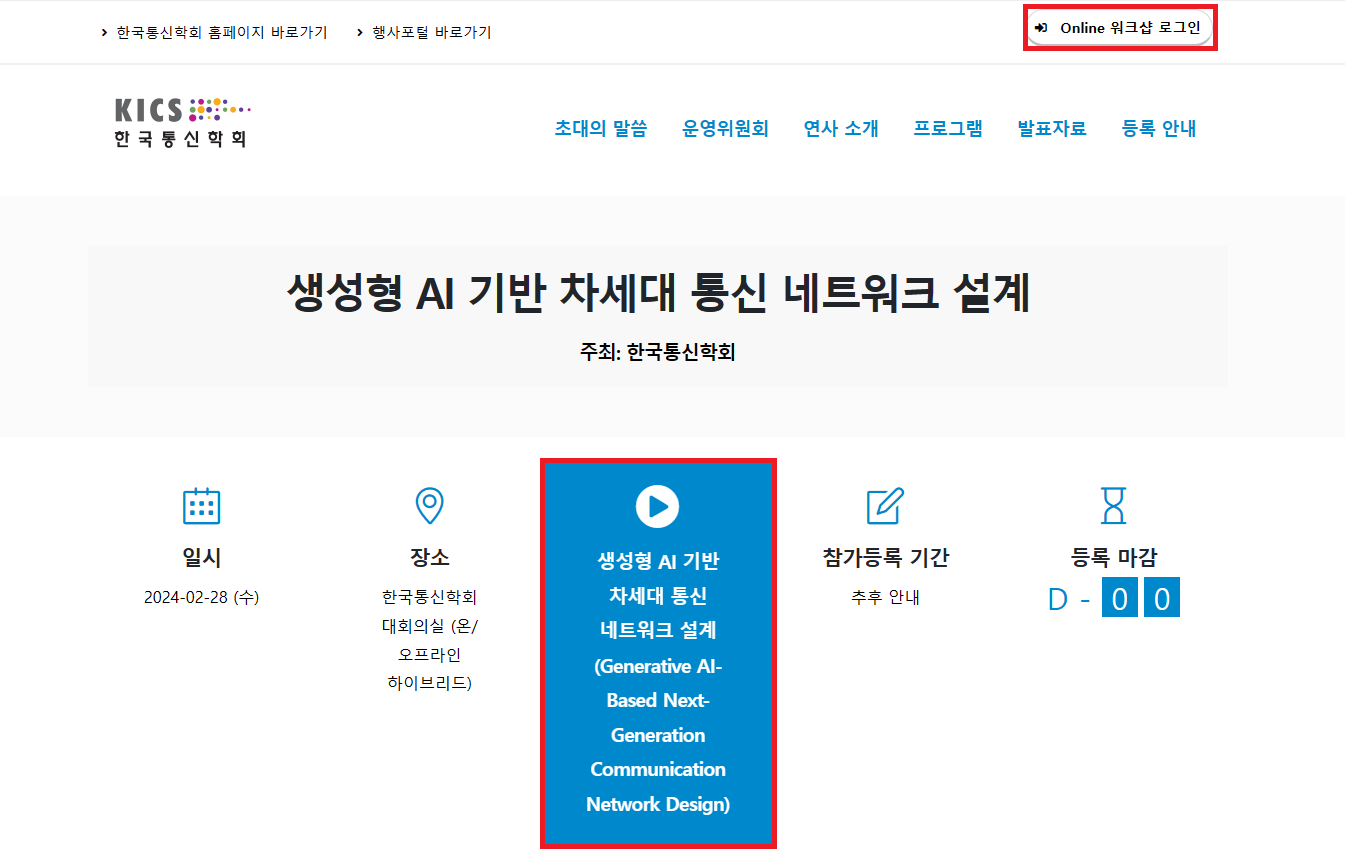Click the edit pencil icon for 참가등록 기간

click(885, 506)
